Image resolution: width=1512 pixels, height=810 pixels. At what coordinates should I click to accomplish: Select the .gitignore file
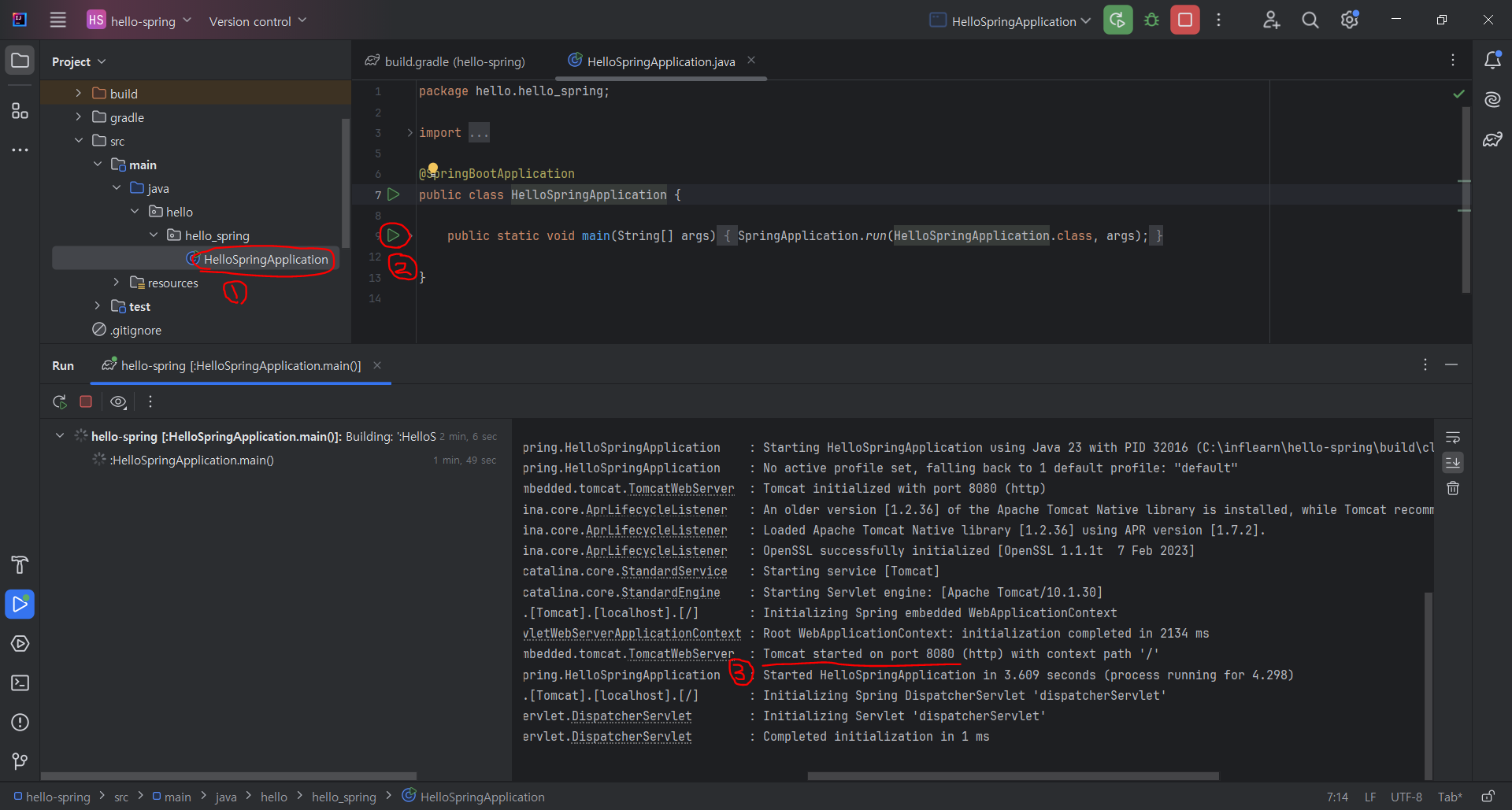tap(127, 330)
